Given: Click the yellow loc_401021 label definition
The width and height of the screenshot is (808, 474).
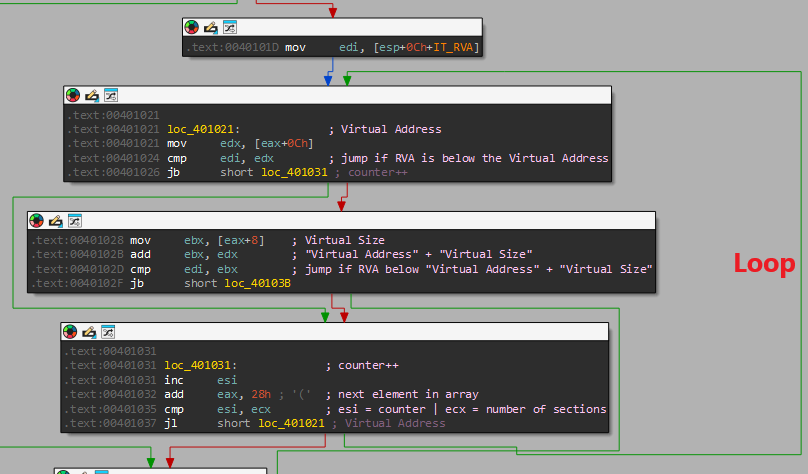Looking at the screenshot, I should tap(204, 129).
